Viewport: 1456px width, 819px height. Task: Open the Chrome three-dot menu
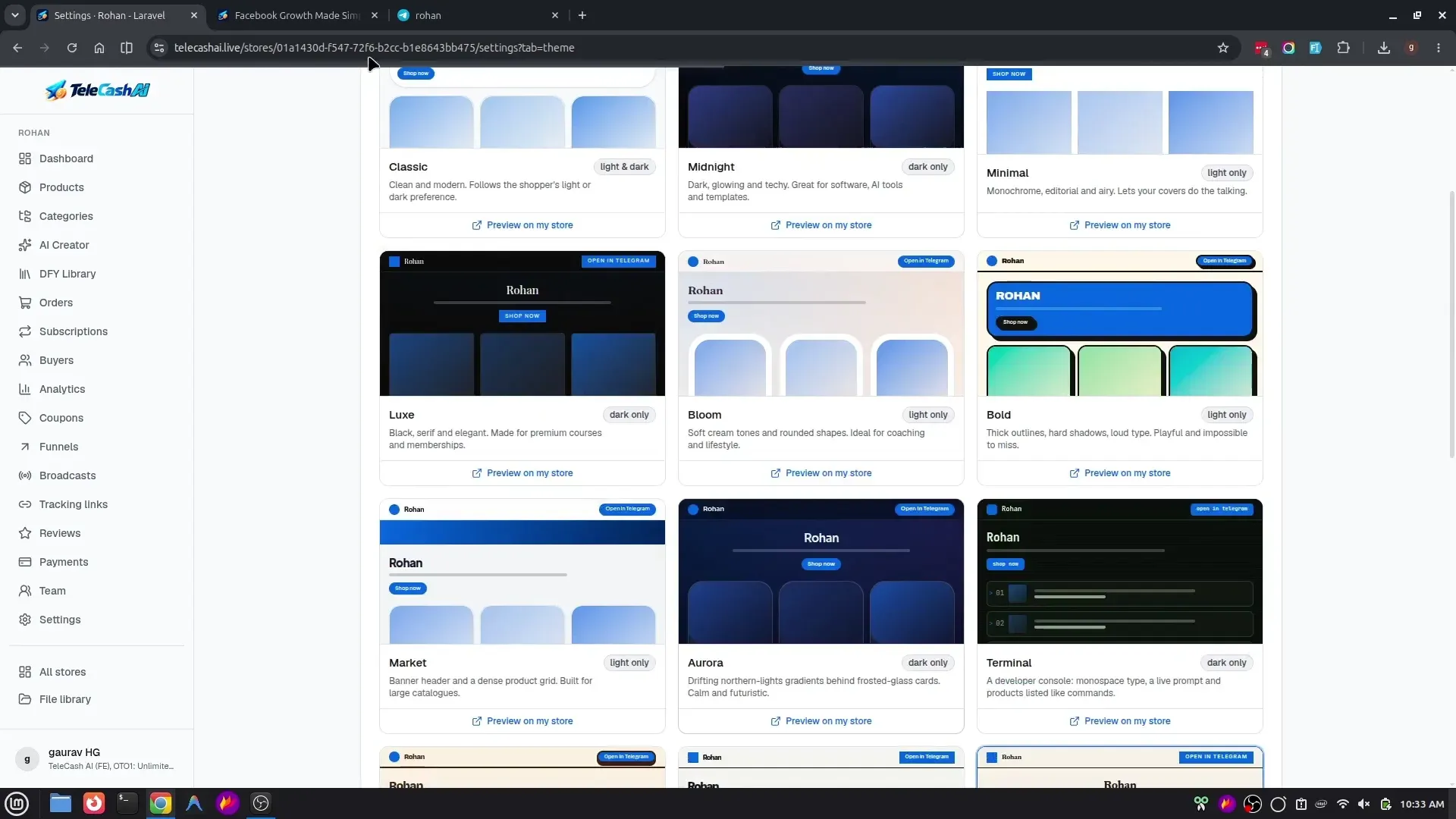coord(1439,48)
